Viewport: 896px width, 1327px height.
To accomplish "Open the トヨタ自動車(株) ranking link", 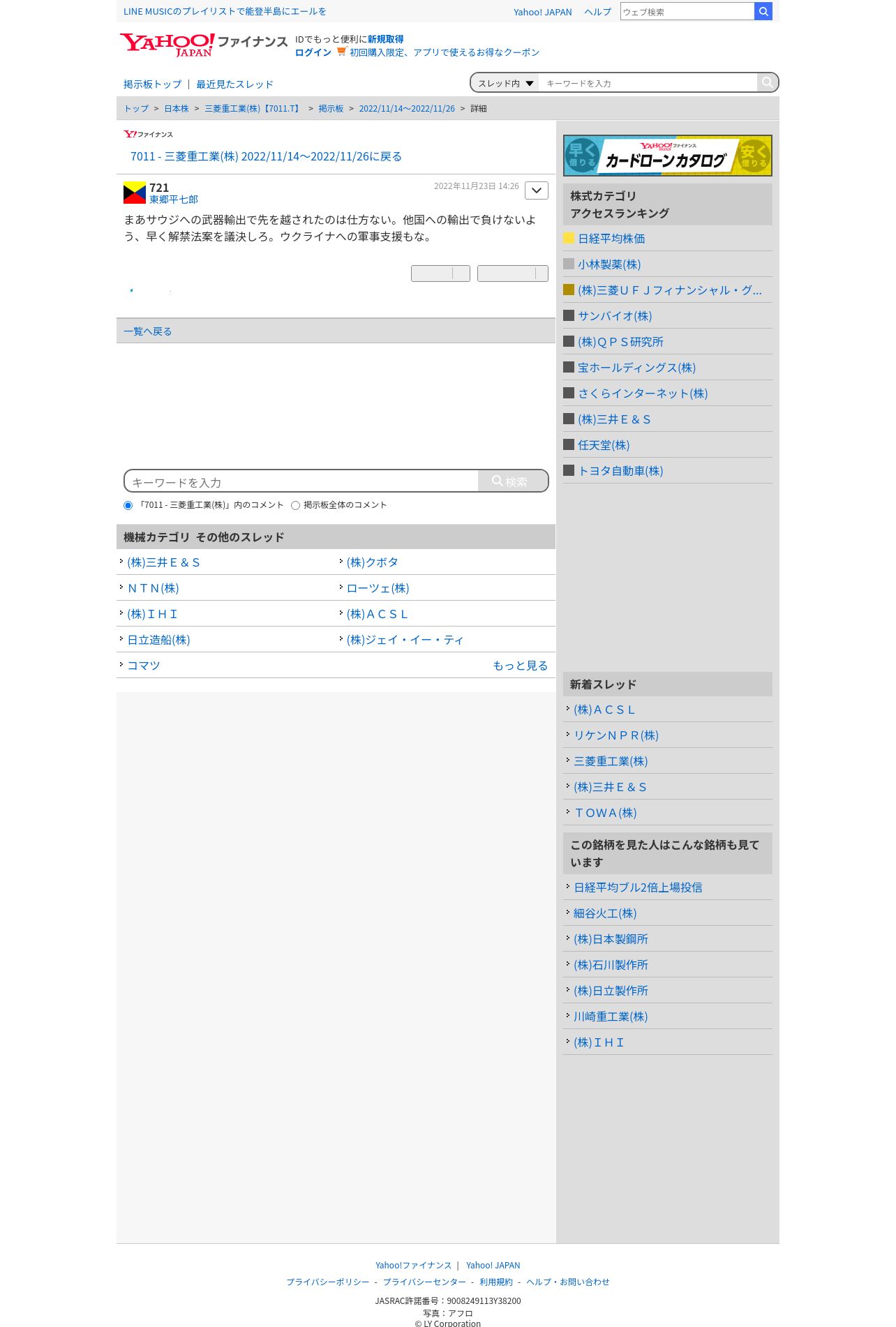I will (620, 471).
